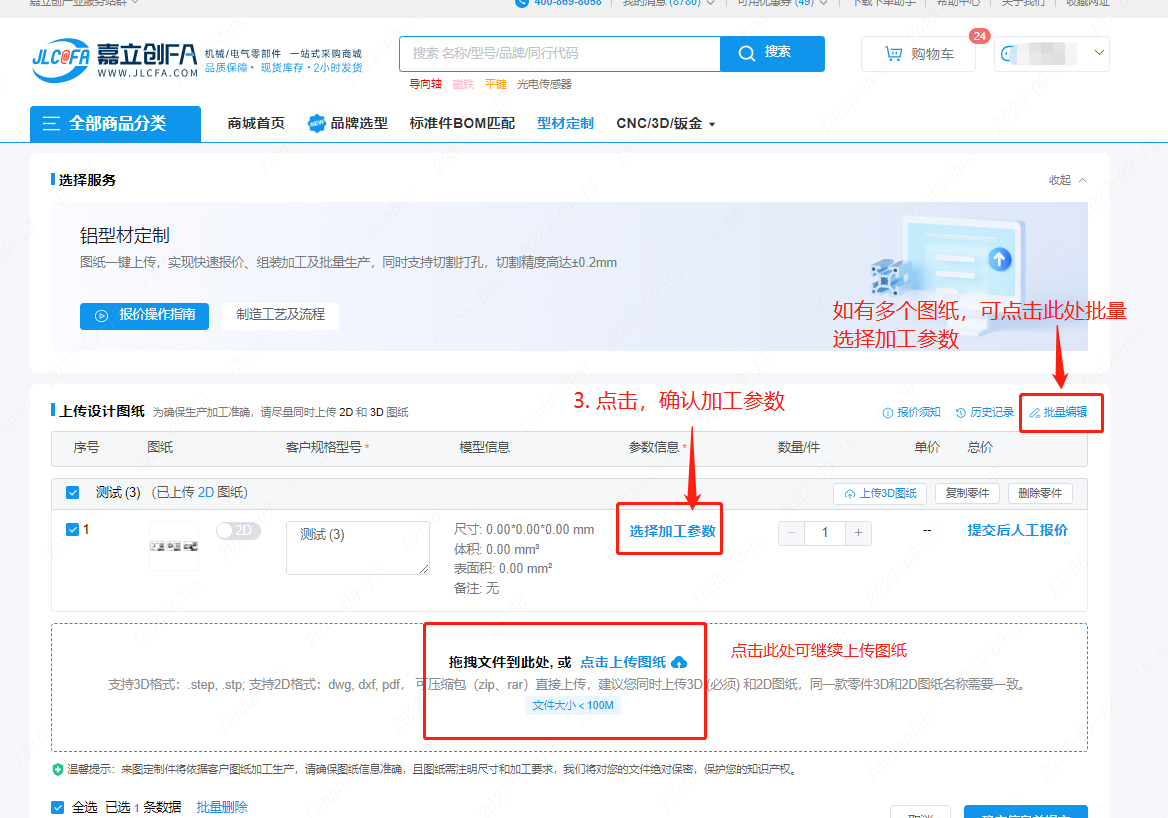
Task: Expand the 全部商品分类 category menu
Action: 115,124
